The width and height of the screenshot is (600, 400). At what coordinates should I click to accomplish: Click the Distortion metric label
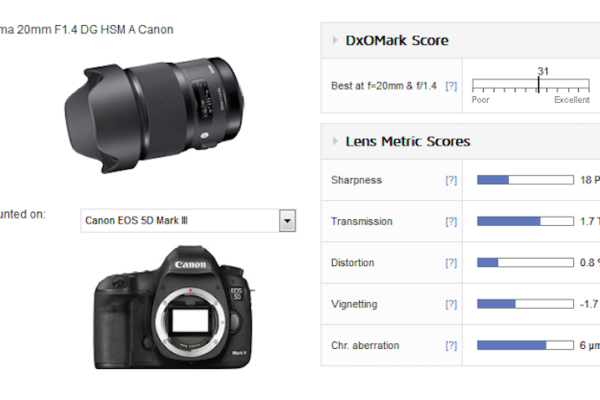coord(353,263)
